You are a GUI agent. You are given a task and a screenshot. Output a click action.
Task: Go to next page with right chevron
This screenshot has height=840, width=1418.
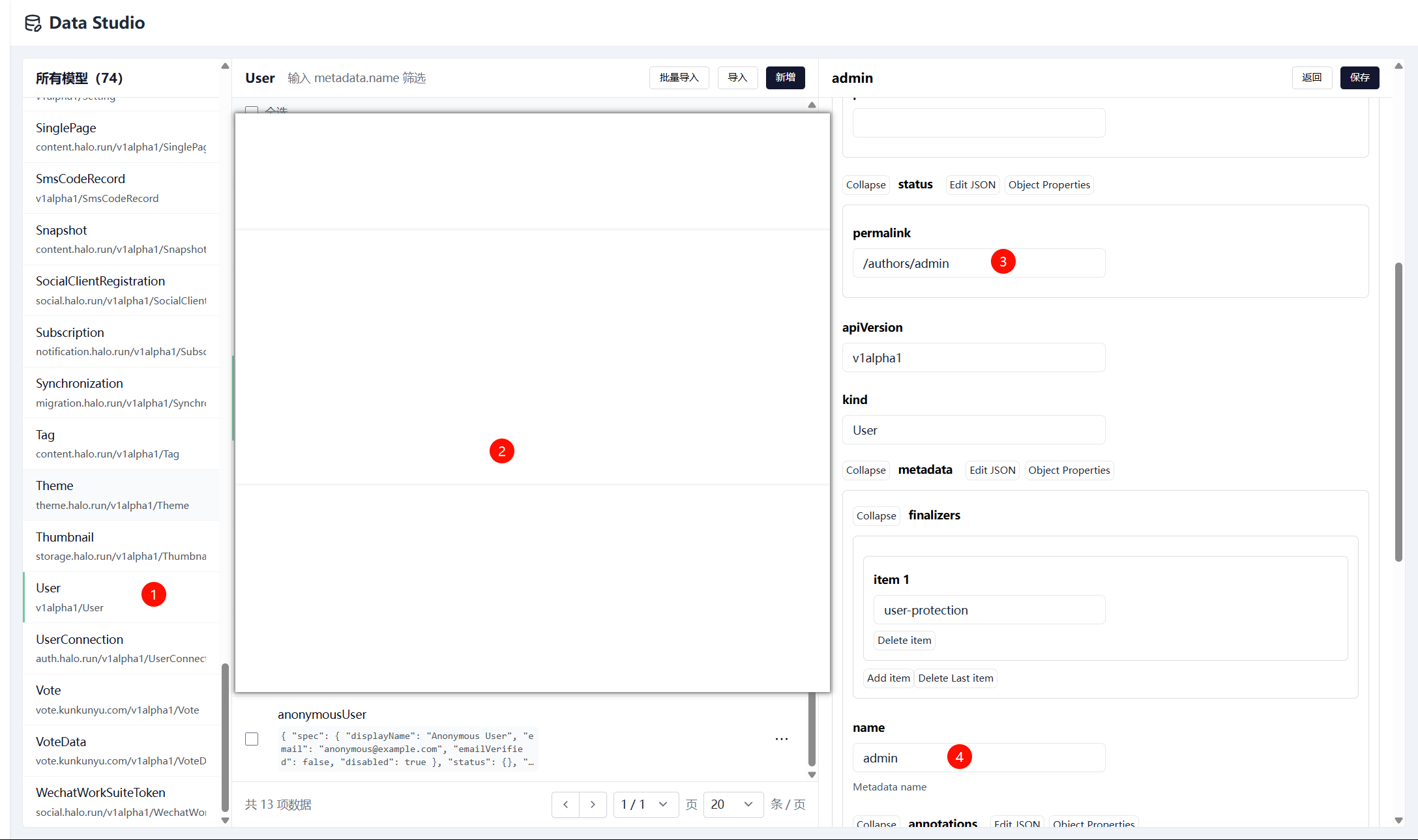tap(593, 805)
